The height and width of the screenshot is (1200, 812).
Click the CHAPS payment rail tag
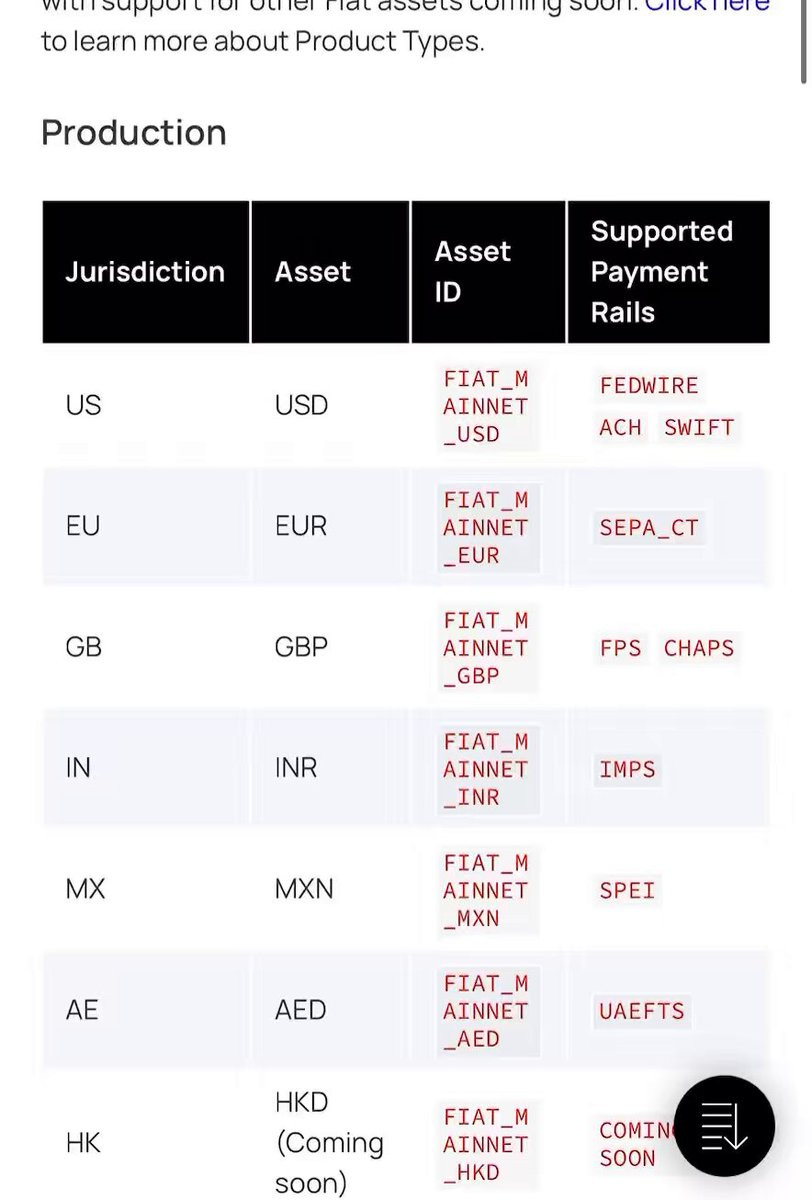point(699,649)
